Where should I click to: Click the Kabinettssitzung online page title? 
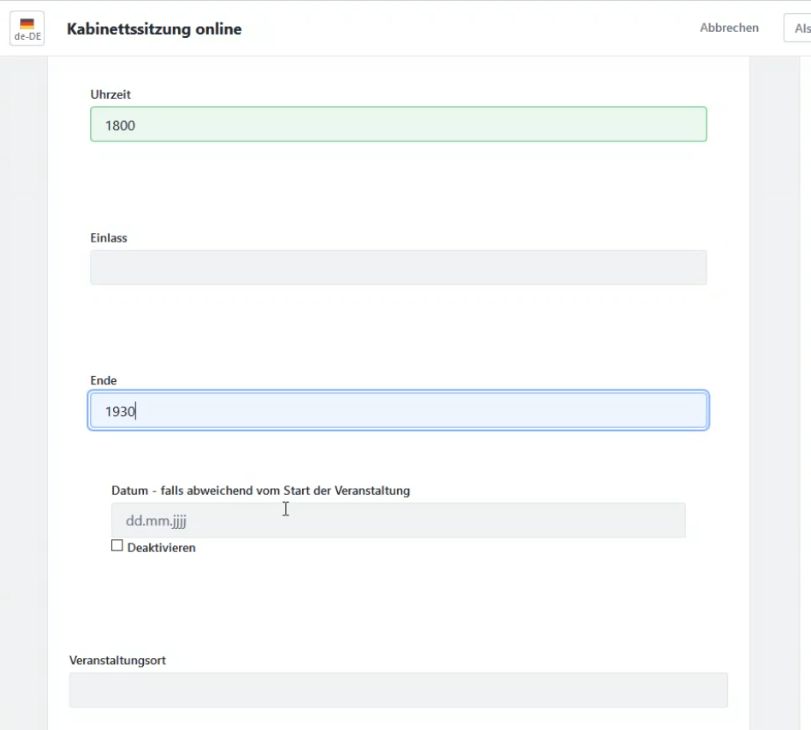pyautogui.click(x=154, y=29)
